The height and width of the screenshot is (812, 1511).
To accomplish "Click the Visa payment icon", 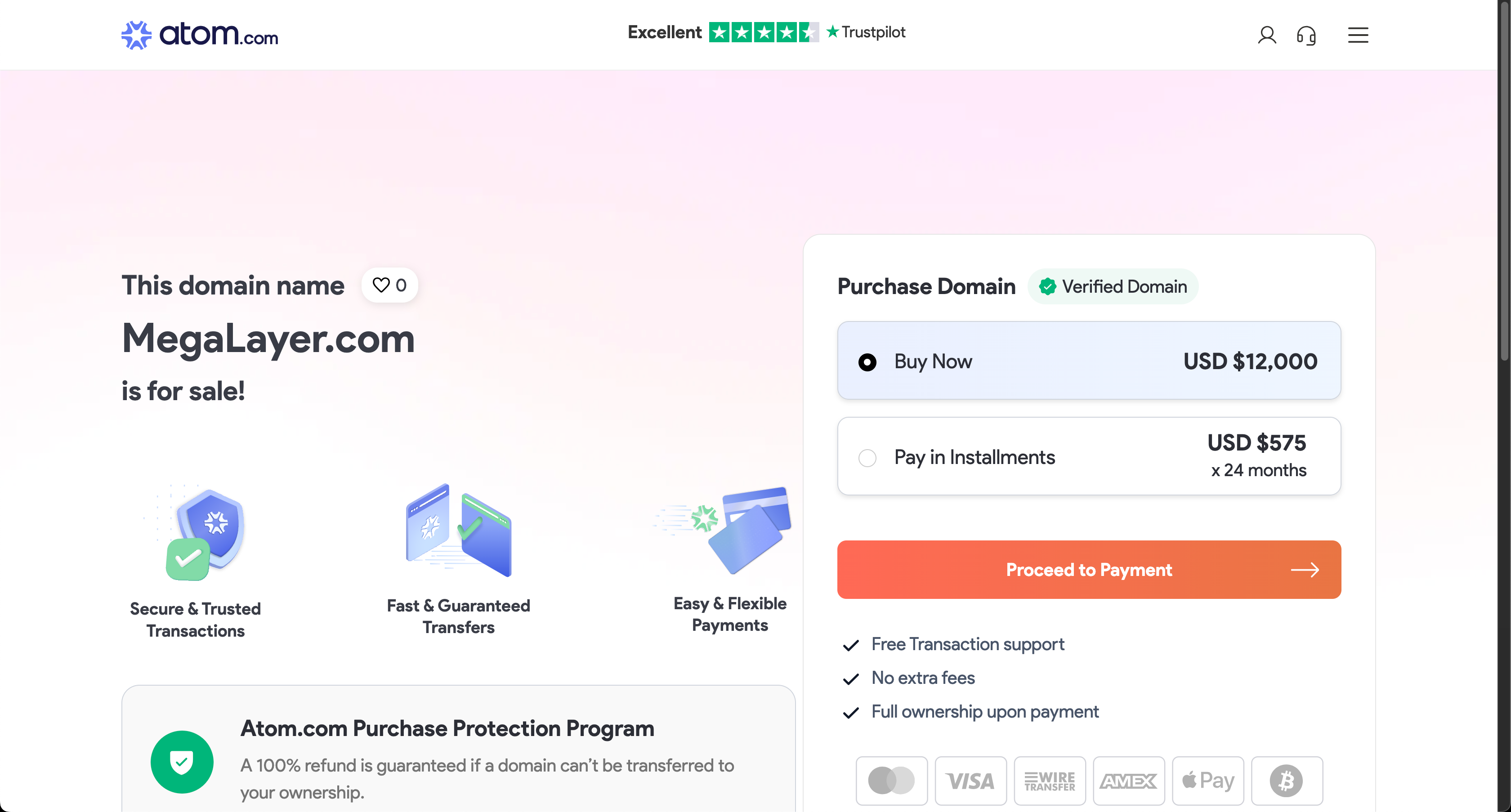I will click(970, 781).
